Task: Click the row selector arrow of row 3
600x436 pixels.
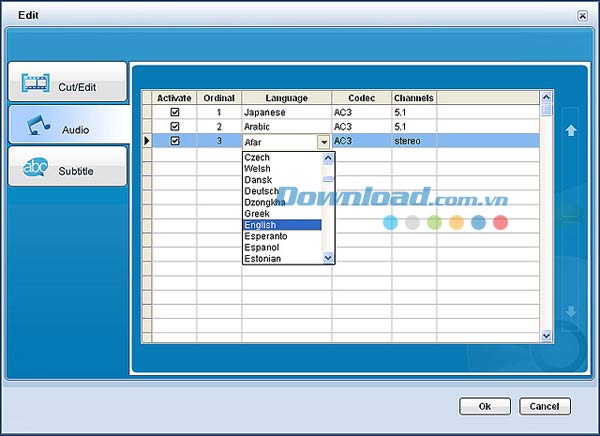Action: tap(147, 141)
